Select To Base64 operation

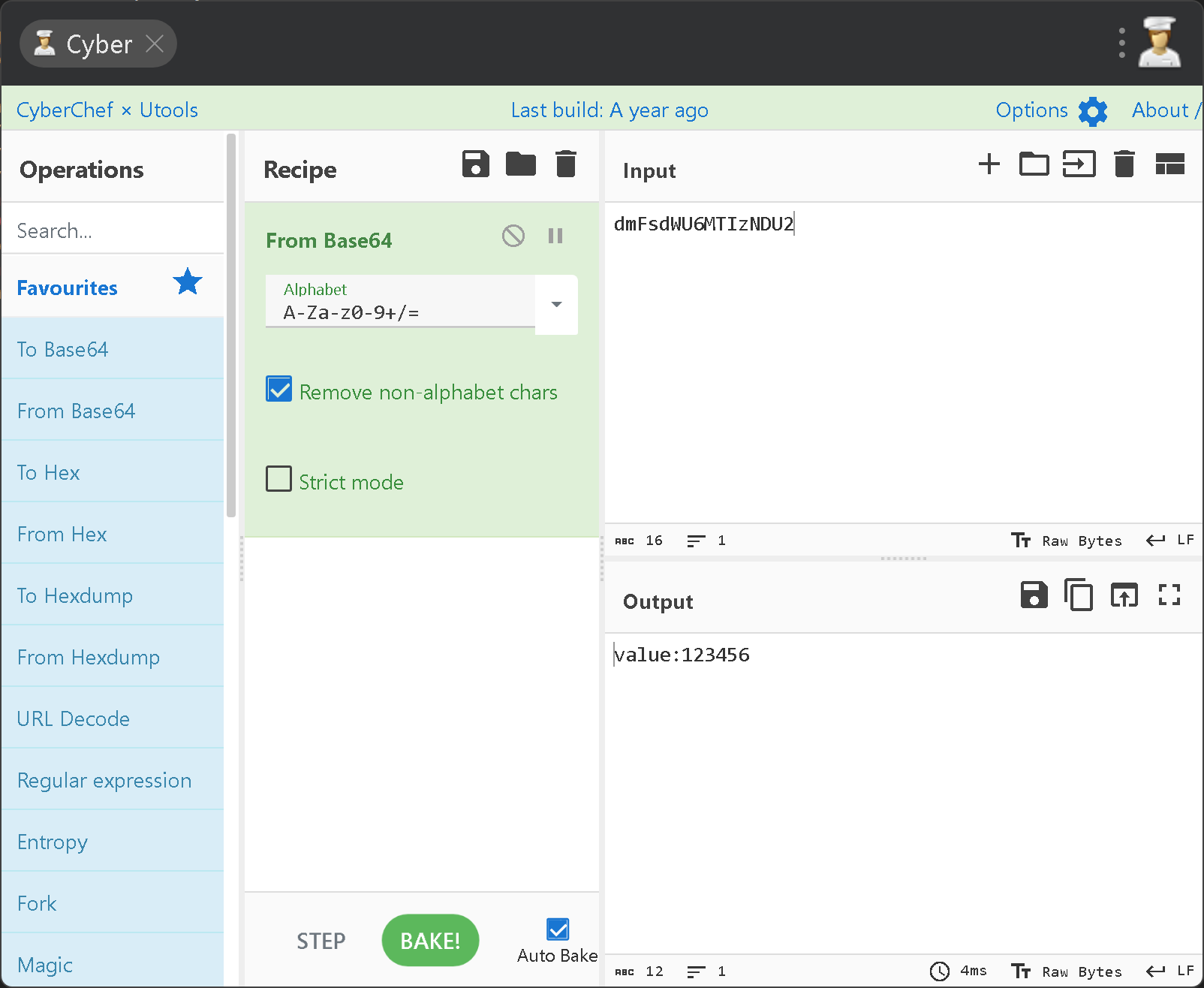(x=113, y=349)
